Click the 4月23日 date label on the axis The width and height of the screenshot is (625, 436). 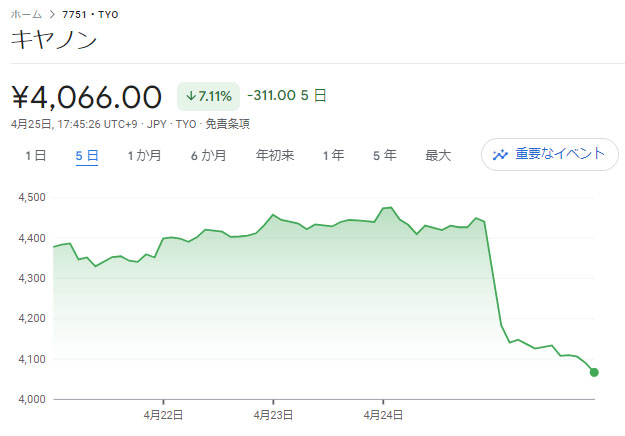[x=271, y=414]
